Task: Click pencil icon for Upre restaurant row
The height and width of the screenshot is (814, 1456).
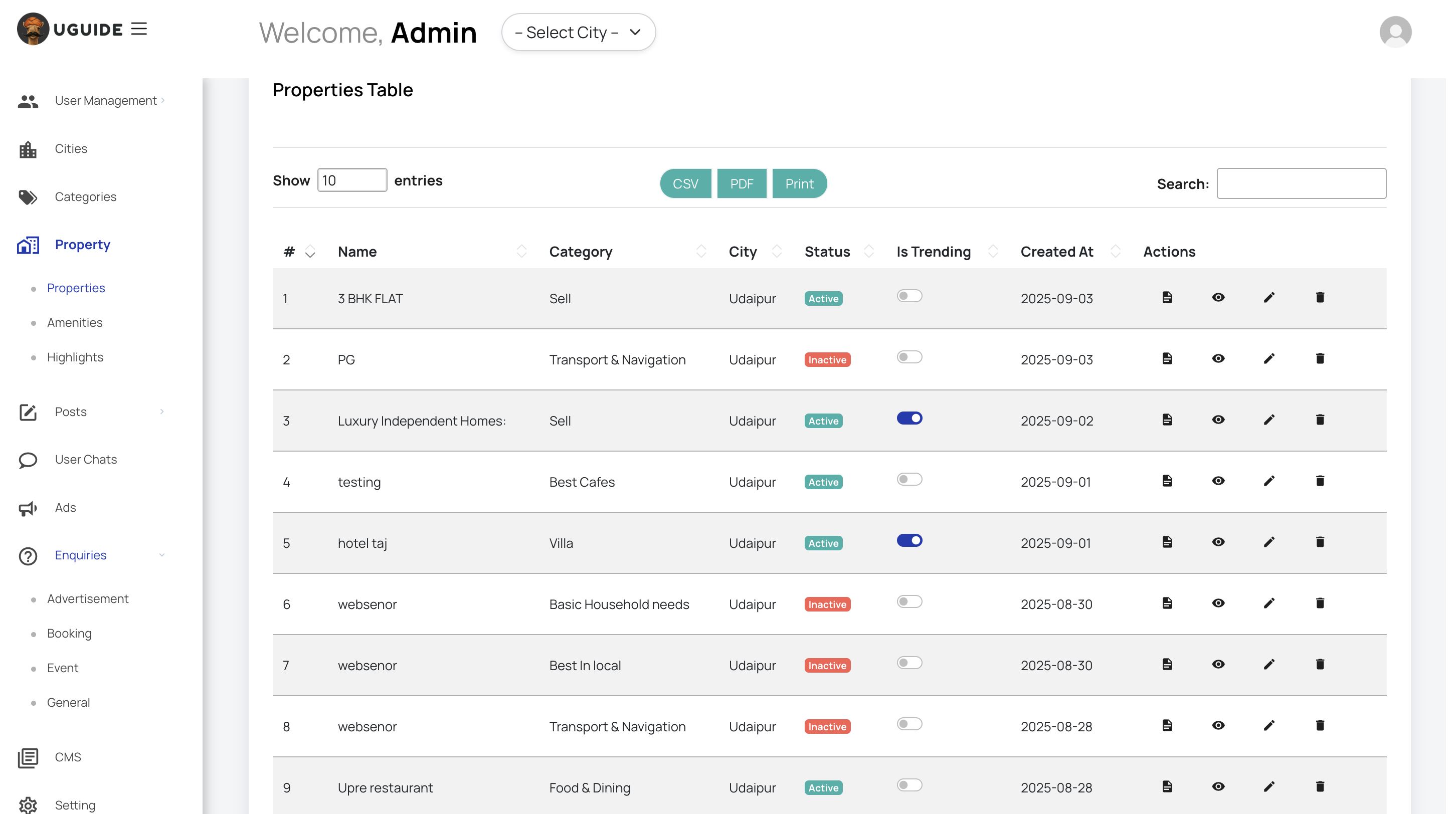Action: coord(1269,787)
